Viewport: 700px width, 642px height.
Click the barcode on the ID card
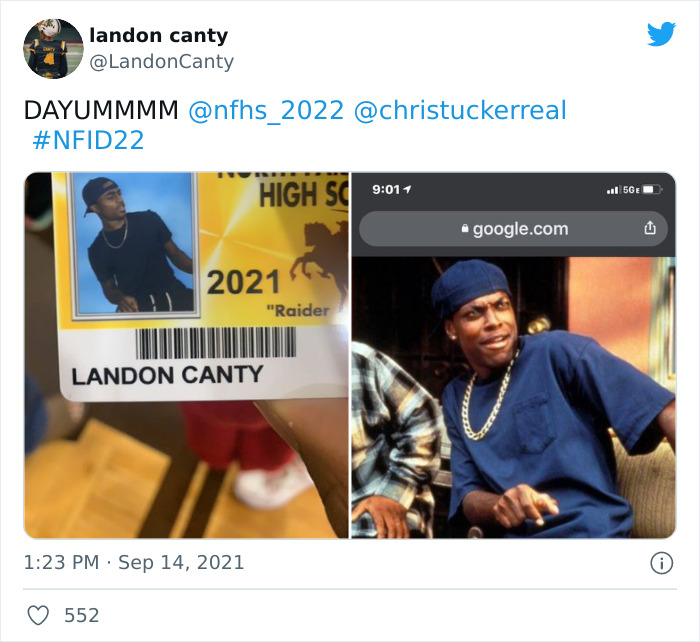[x=216, y=343]
